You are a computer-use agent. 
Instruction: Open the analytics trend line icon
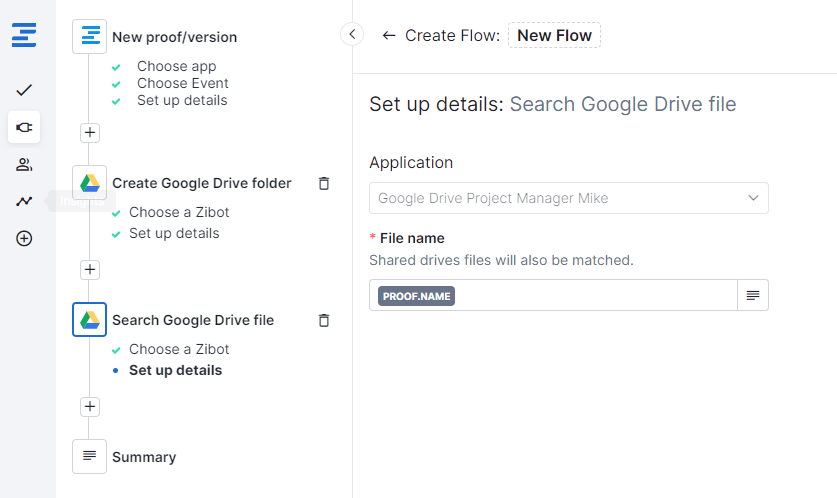coord(24,201)
